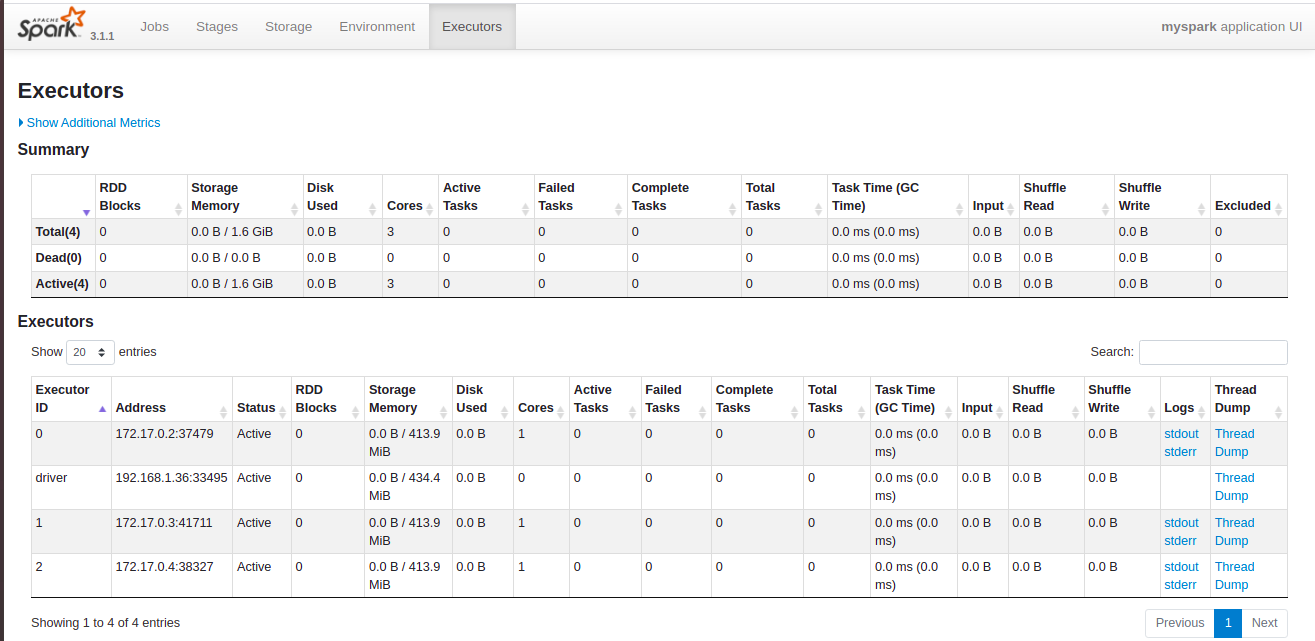Focus the executors Search field
This screenshot has width=1315, height=641.
coord(1212,352)
